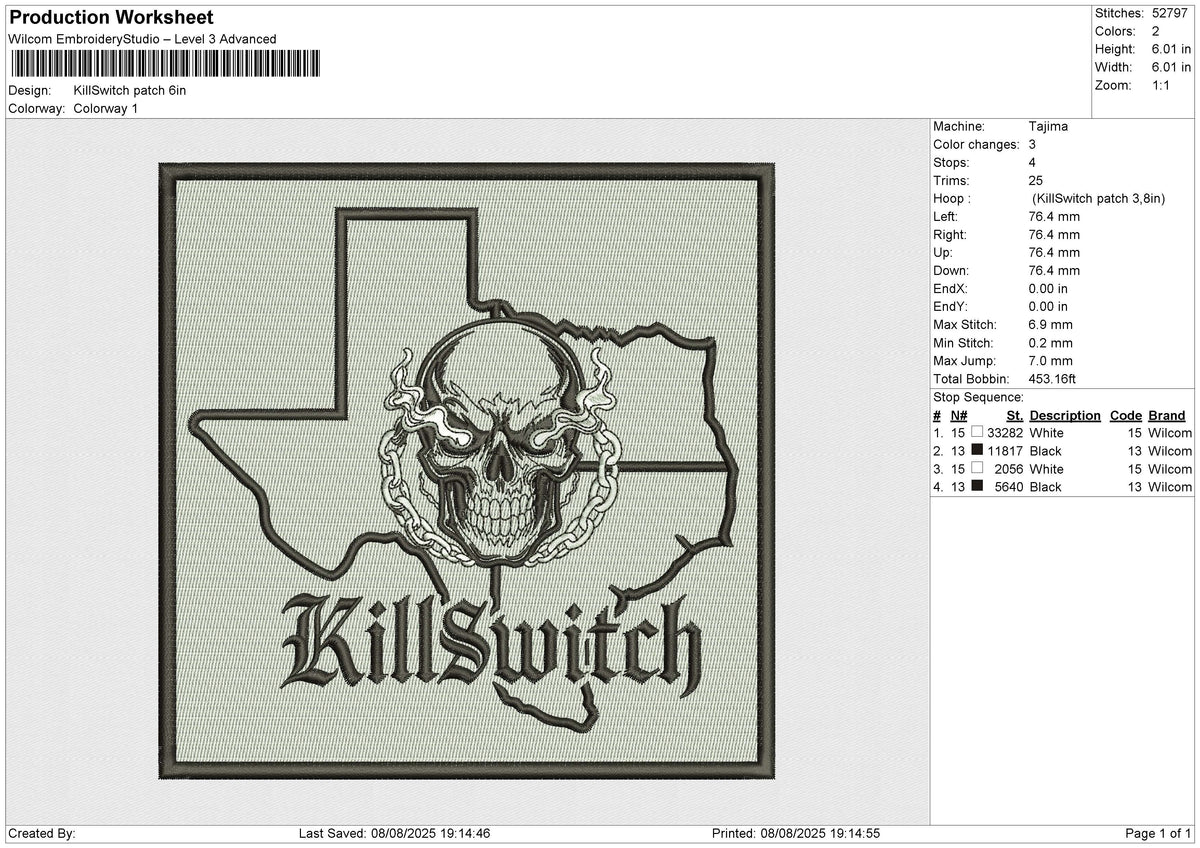Click 'Black' description in stop 2 row
Screen dimensions: 1200x848
[1045, 451]
